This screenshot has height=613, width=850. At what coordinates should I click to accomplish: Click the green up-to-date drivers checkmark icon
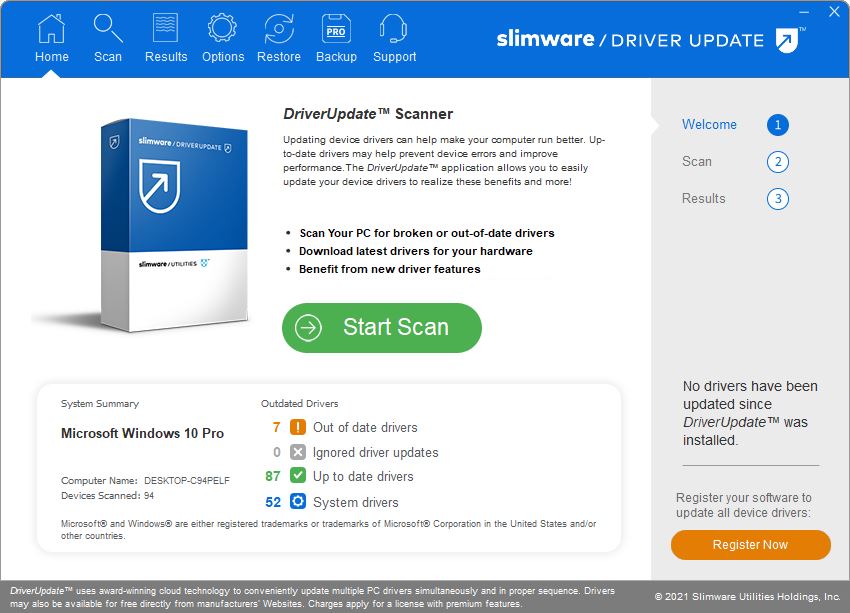tap(298, 475)
